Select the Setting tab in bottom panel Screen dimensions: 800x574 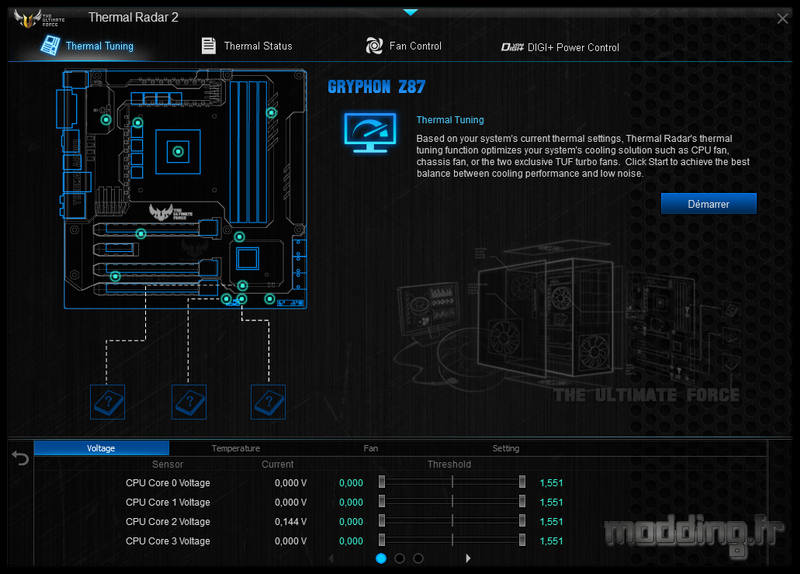pyautogui.click(x=506, y=448)
